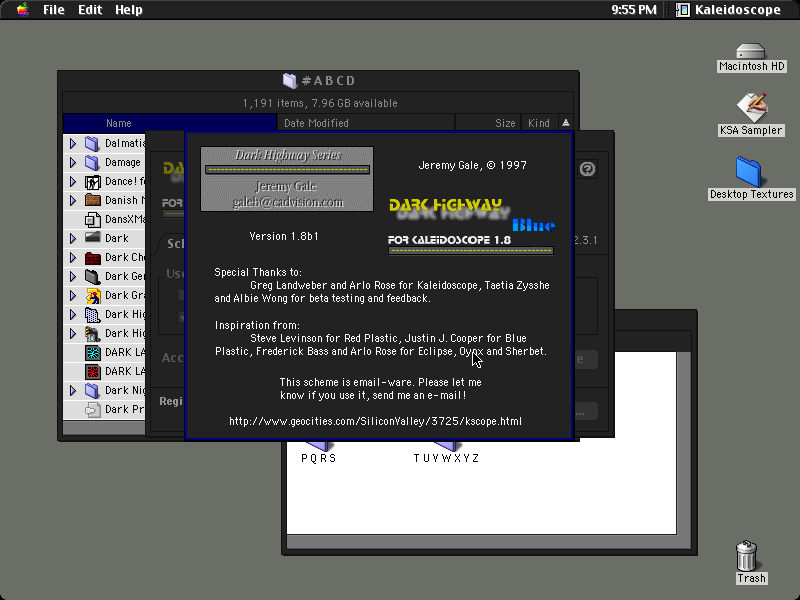This screenshot has width=800, height=600.
Task: Click the Kaleidoscope help question mark icon
Action: point(587,169)
